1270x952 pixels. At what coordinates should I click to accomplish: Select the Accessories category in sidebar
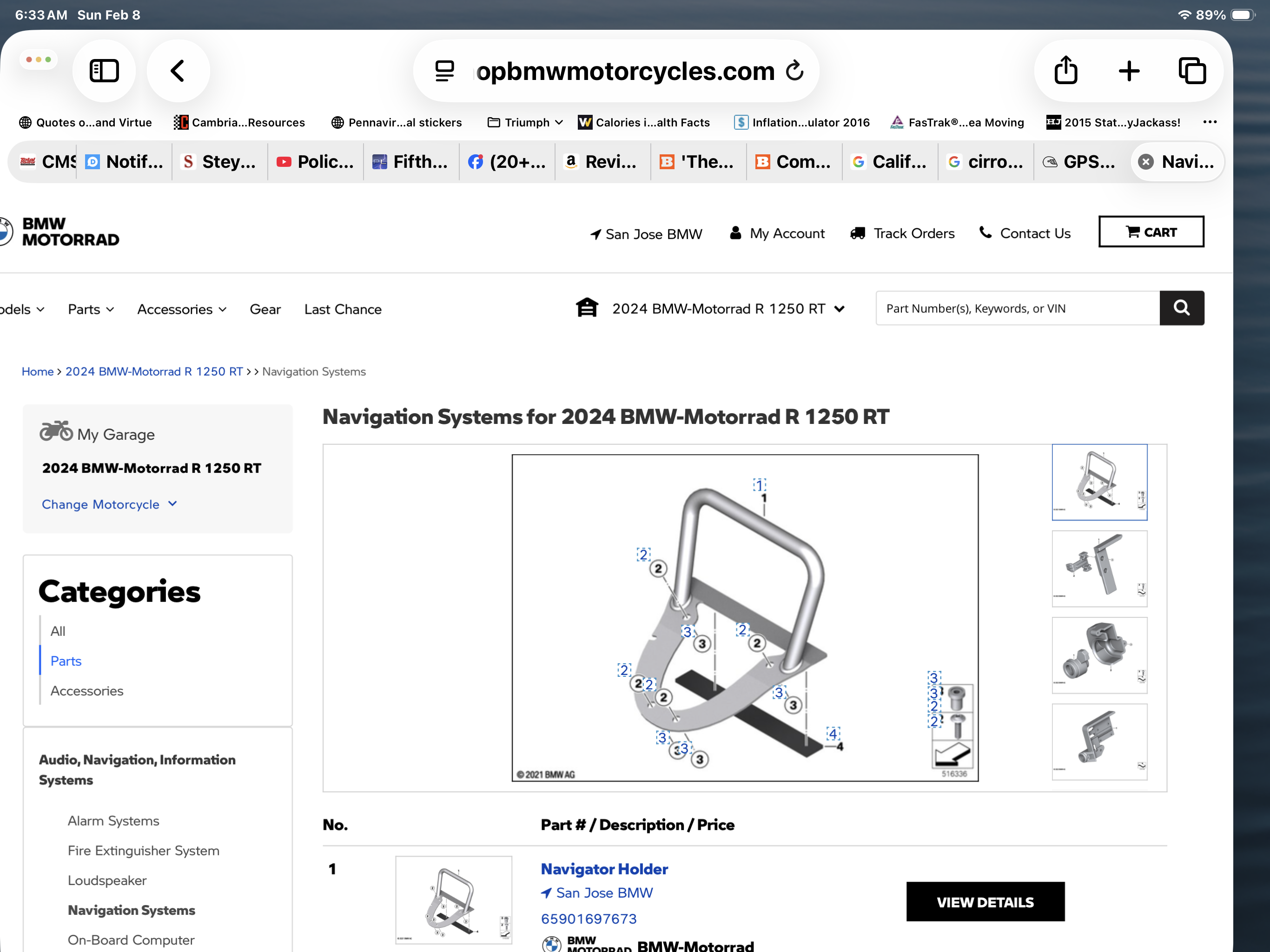click(x=86, y=691)
